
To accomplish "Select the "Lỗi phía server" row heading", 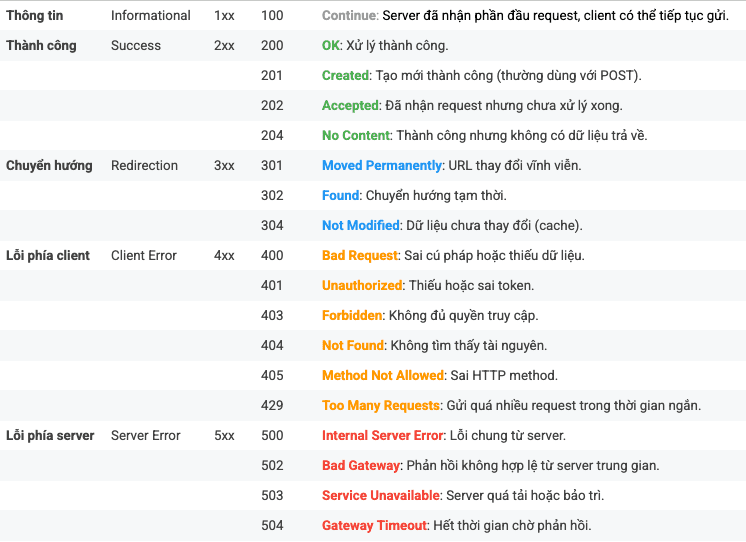I will [x=50, y=436].
